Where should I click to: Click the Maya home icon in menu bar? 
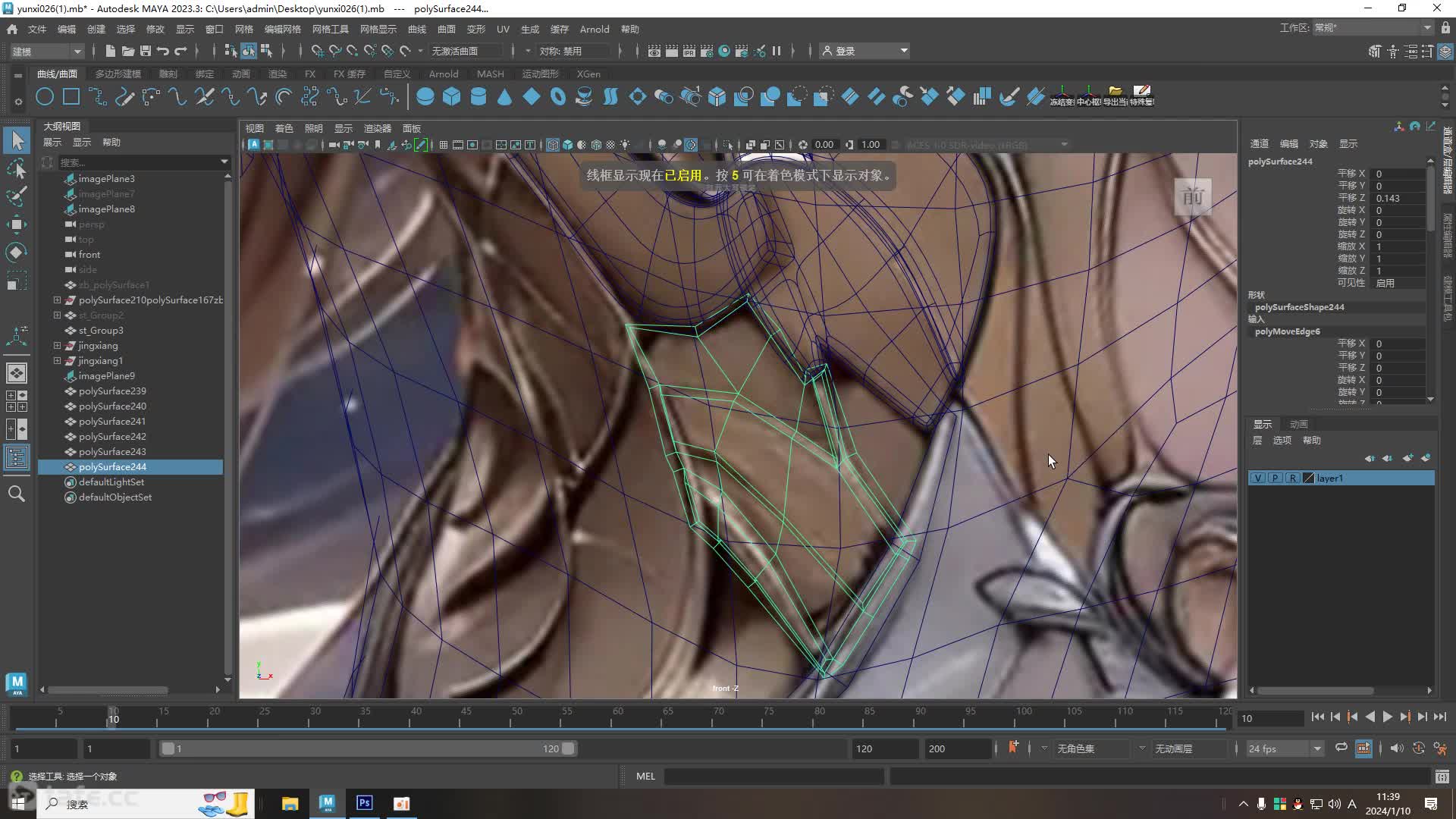(12, 29)
